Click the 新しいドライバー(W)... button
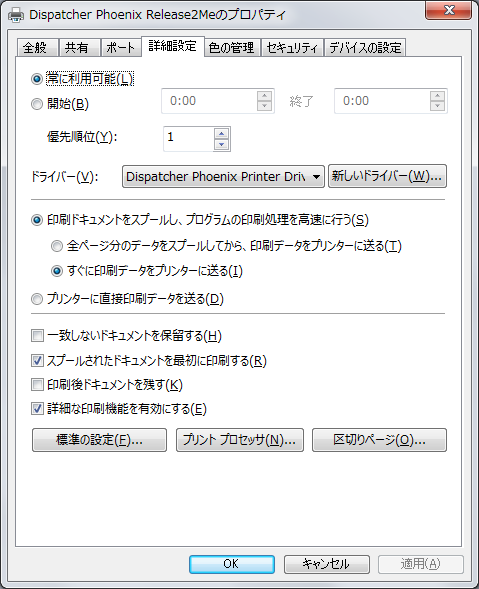 (x=387, y=176)
